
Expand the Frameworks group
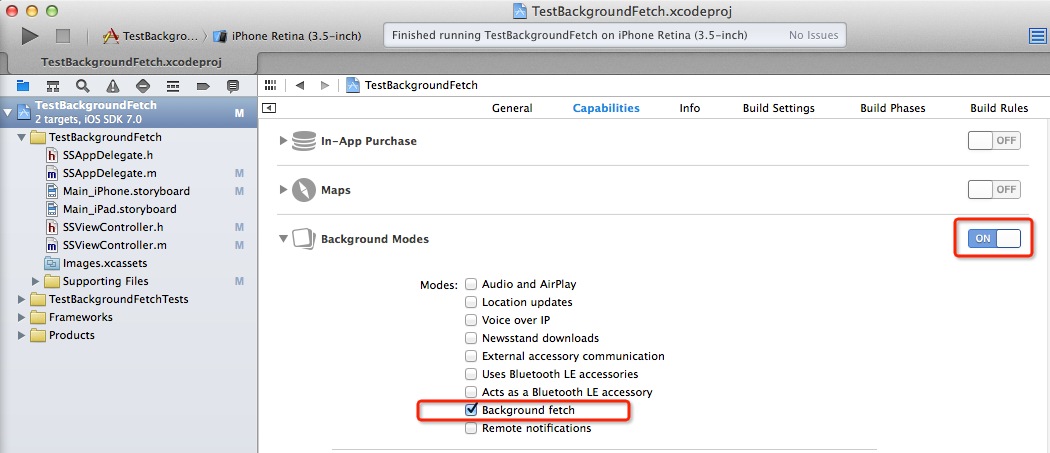[23, 317]
